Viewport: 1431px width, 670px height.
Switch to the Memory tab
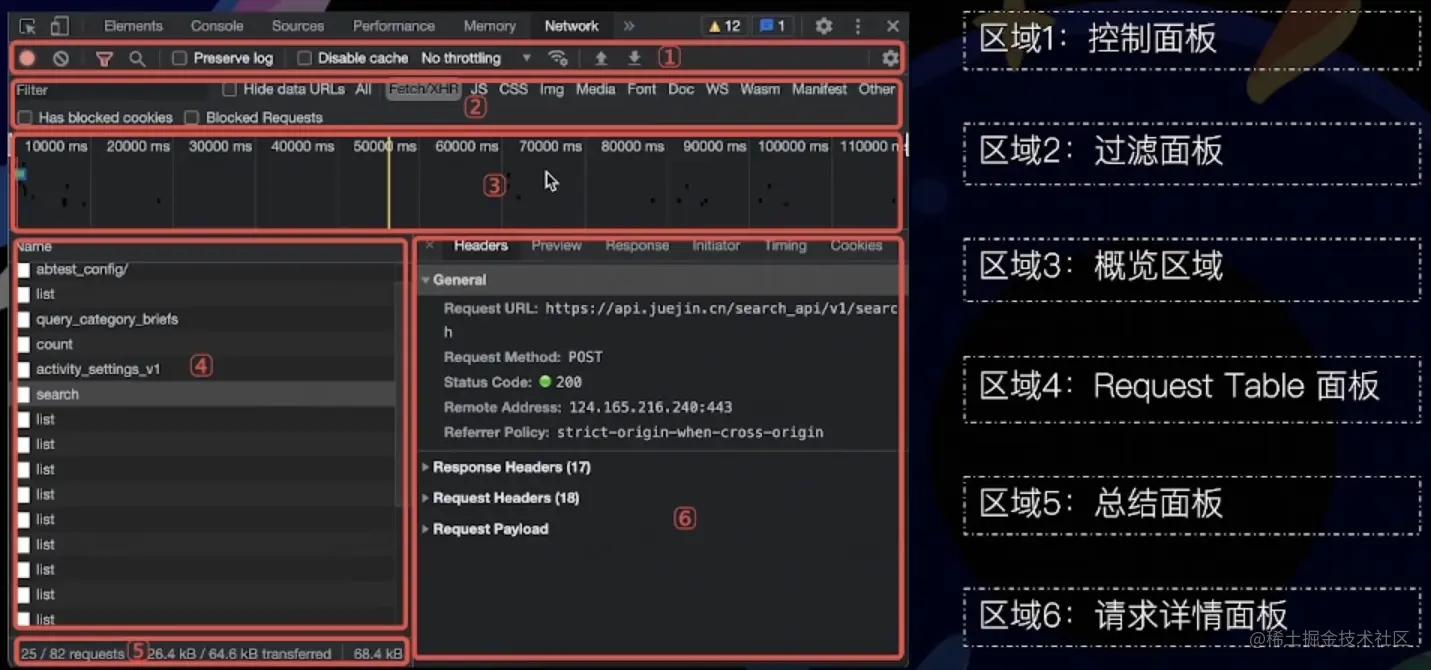tap(490, 26)
